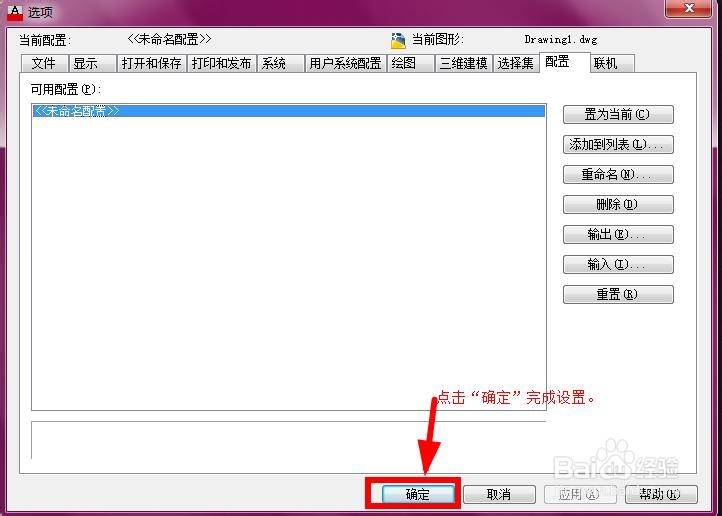Switch to the 绘图 tab
Image resolution: width=722 pixels, height=516 pixels.
[411, 63]
